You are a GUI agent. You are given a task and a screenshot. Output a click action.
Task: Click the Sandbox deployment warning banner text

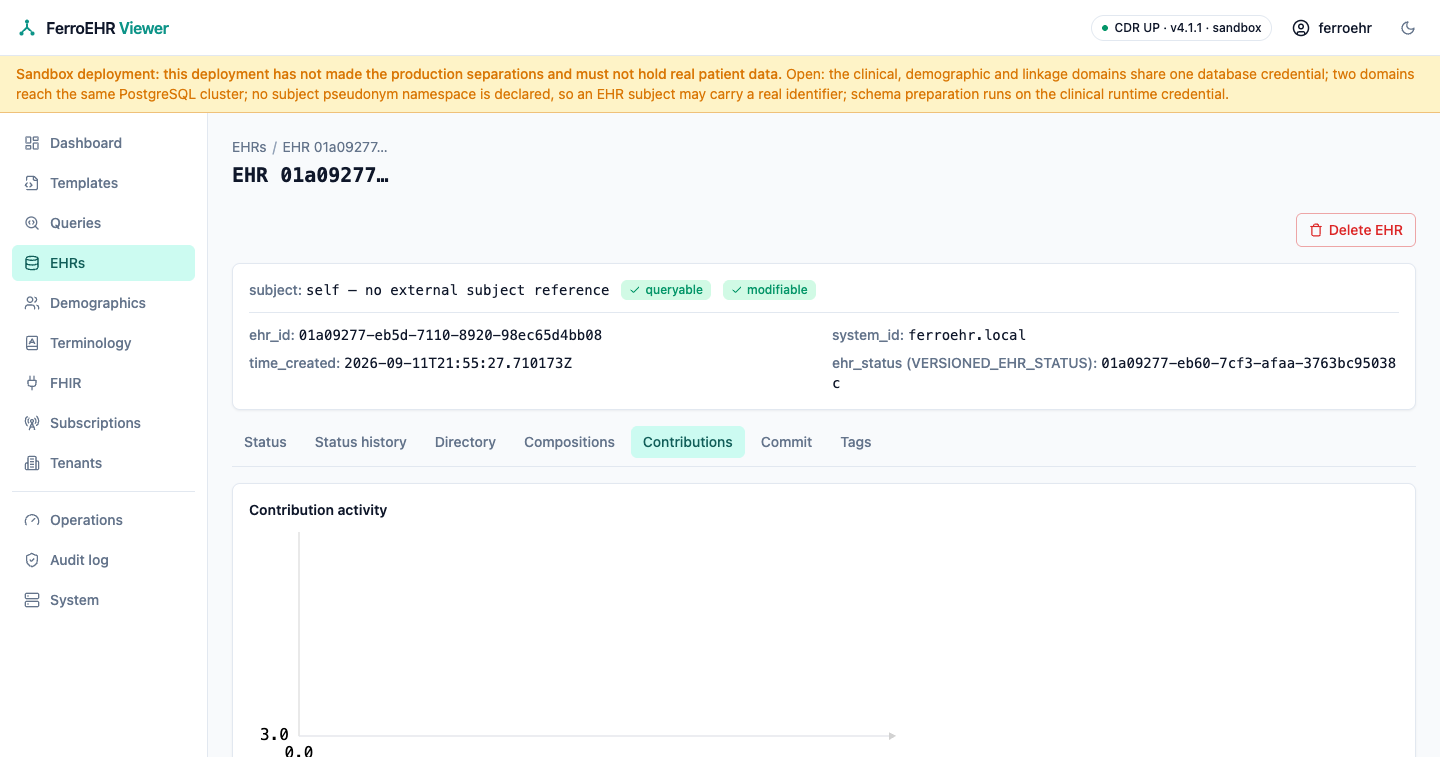pyautogui.click(x=715, y=84)
